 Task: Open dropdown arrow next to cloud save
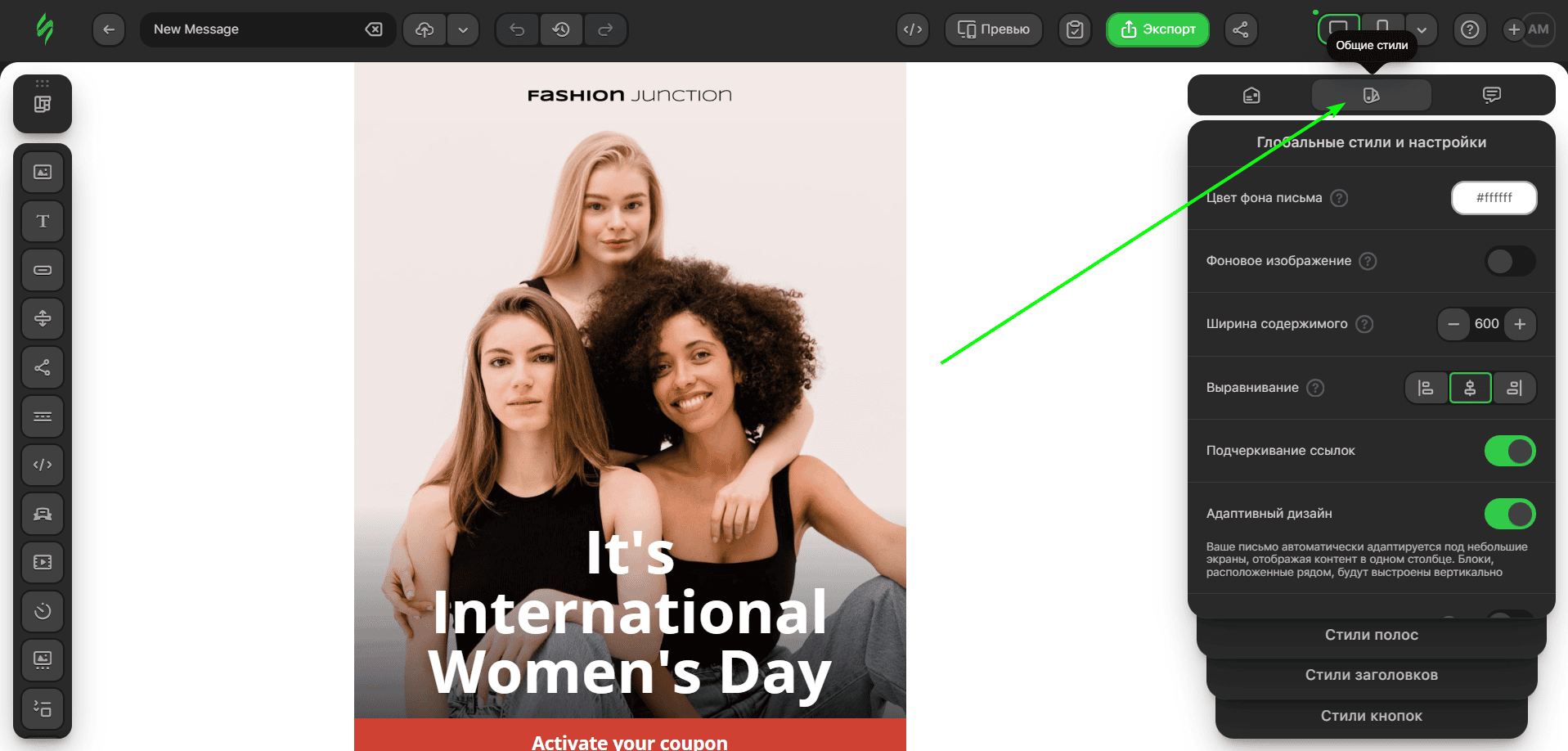(463, 29)
